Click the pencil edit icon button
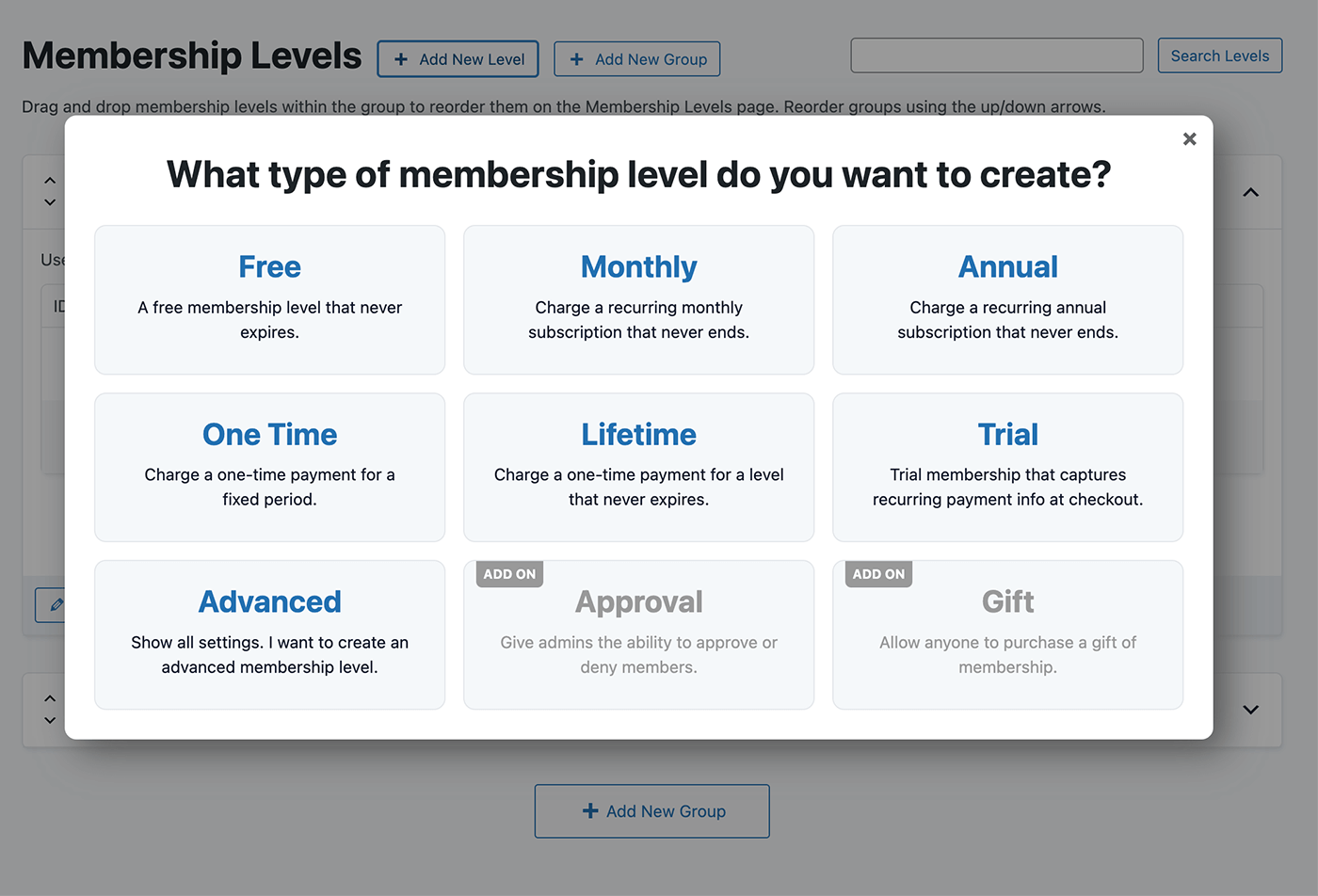The height and width of the screenshot is (896, 1318). tap(51, 605)
